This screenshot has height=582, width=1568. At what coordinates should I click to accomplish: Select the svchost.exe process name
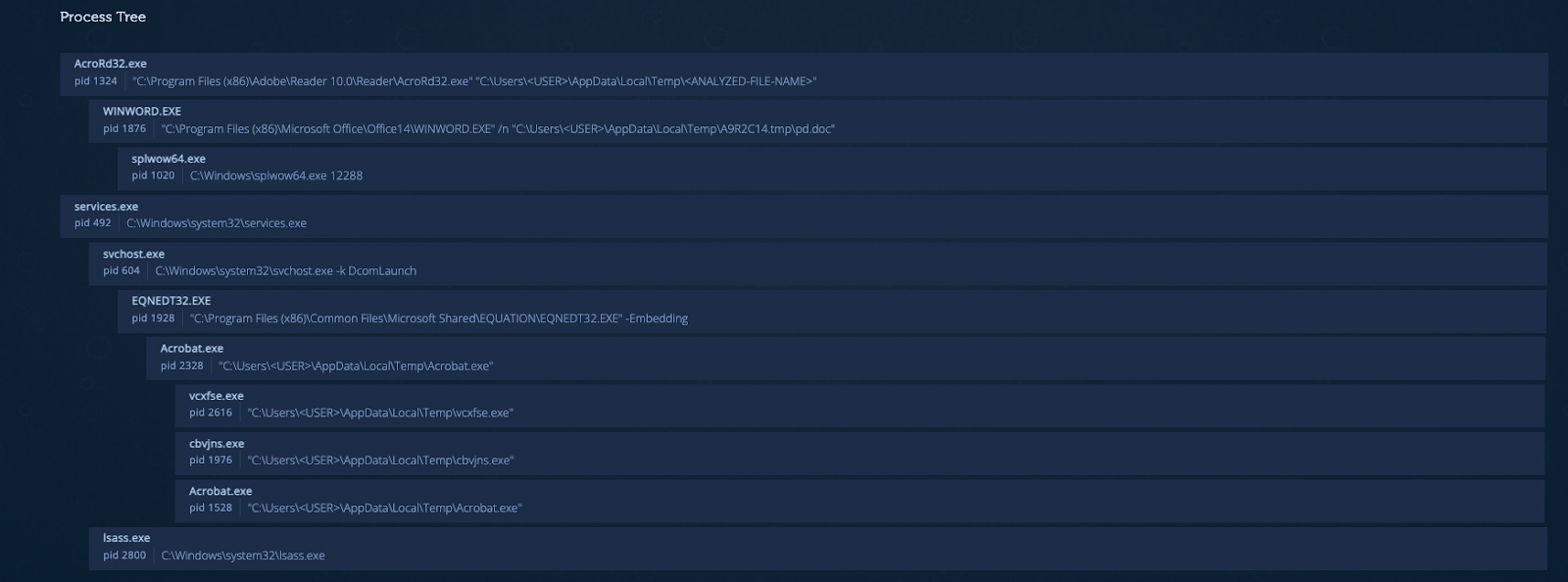[133, 254]
